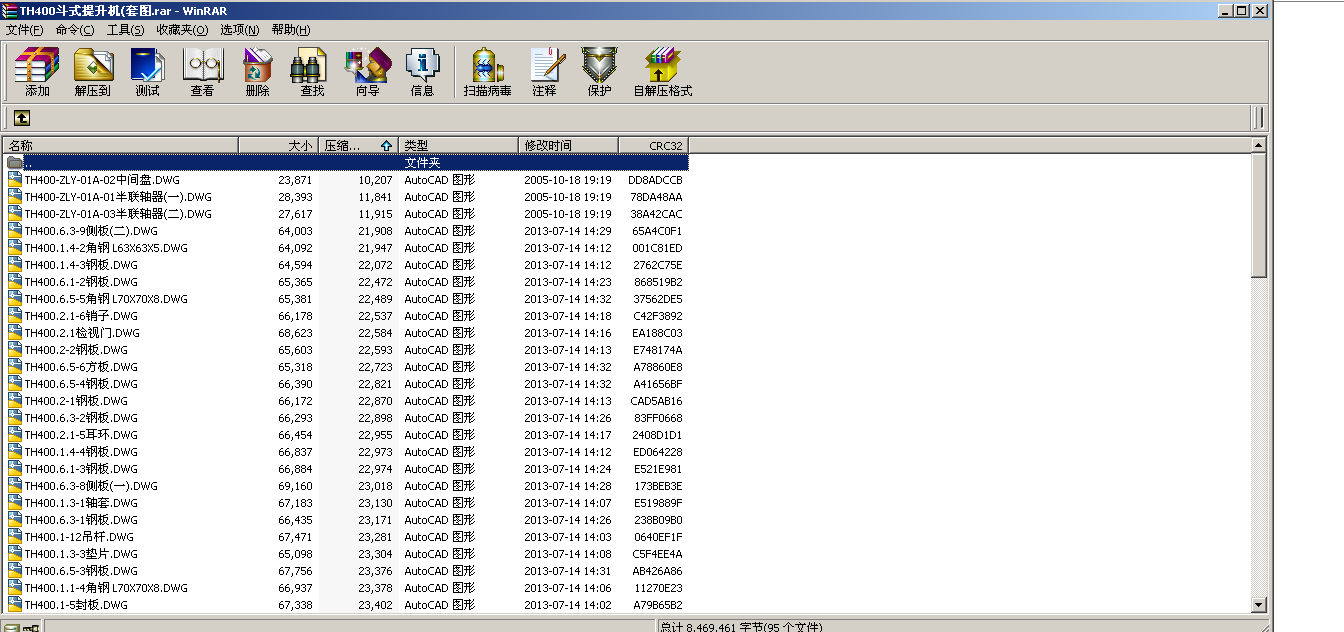Sort by 压缩 packed size column header
Image resolution: width=1344 pixels, height=632 pixels.
click(x=359, y=145)
